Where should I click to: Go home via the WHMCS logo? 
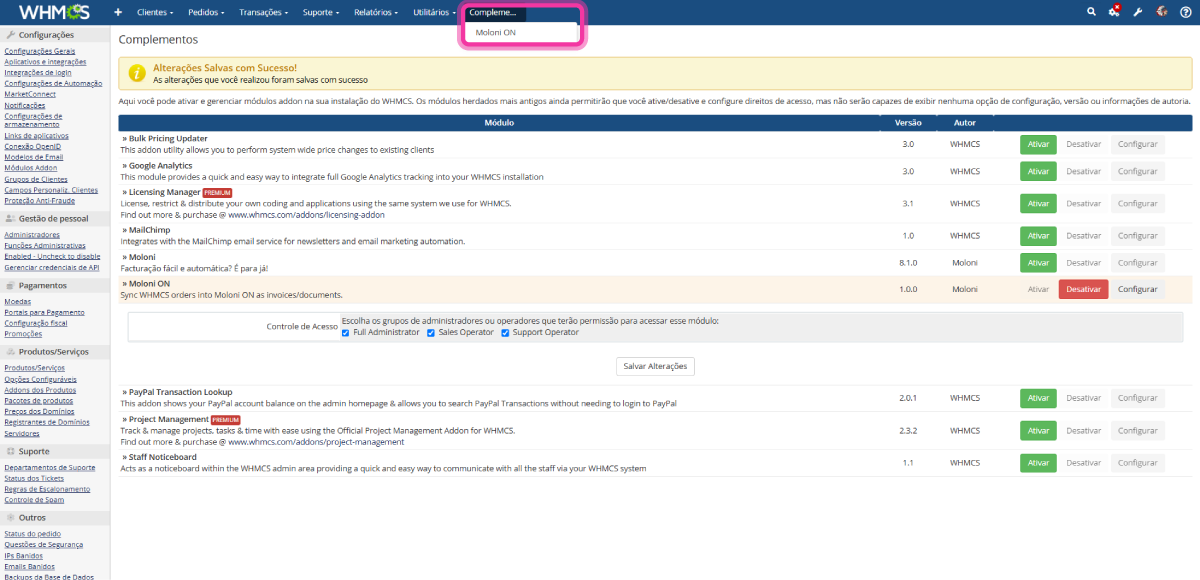(x=54, y=12)
